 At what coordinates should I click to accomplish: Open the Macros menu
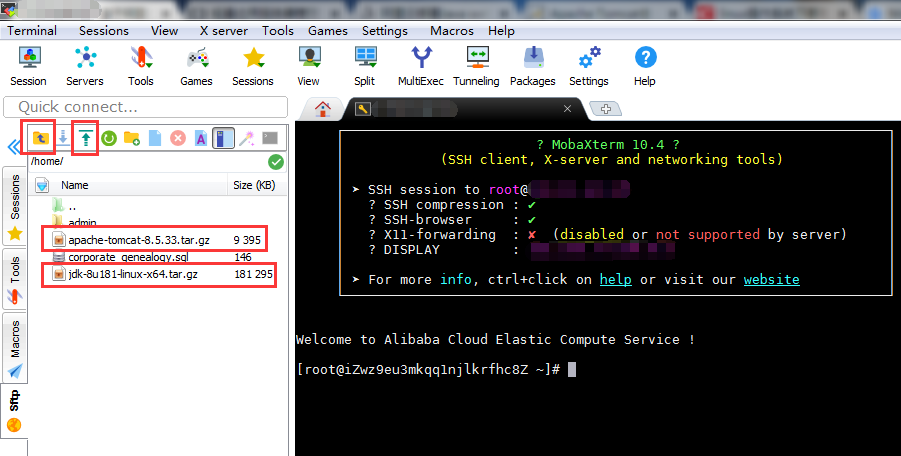[452, 31]
